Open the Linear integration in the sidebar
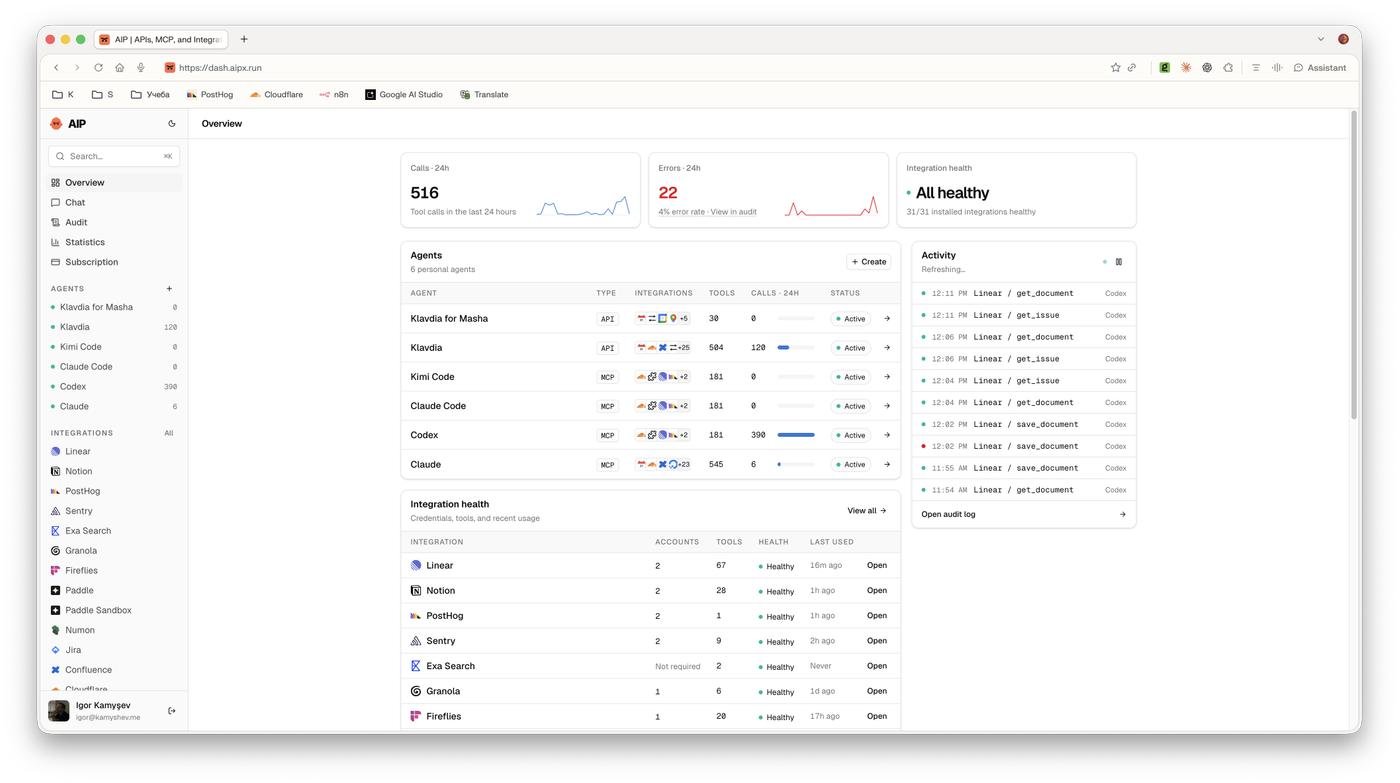 (x=114, y=452)
